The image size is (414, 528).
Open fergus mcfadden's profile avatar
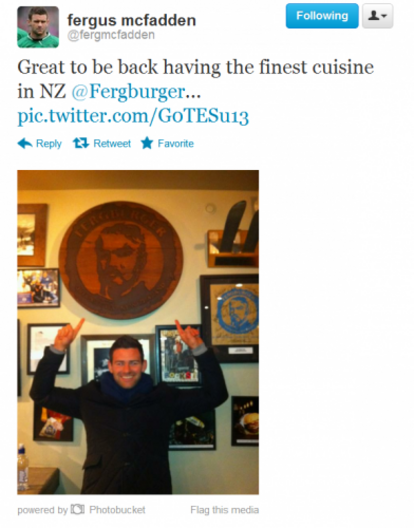(x=38, y=27)
